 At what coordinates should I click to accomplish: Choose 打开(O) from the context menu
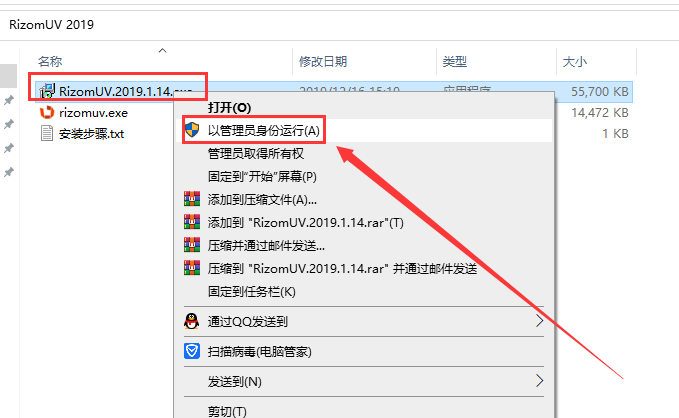click(229, 107)
